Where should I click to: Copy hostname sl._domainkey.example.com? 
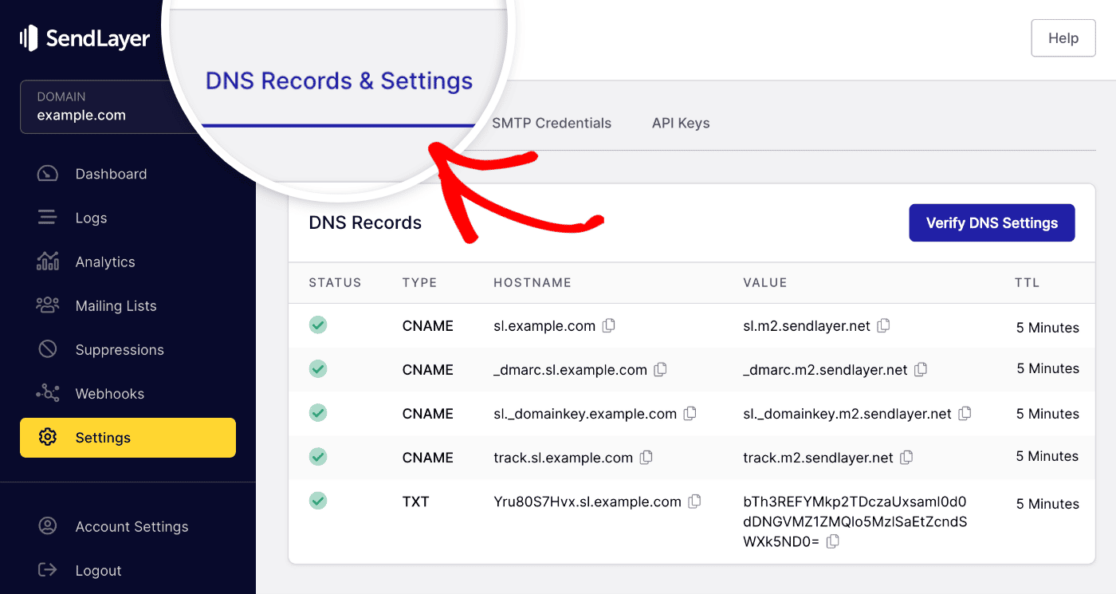point(690,413)
